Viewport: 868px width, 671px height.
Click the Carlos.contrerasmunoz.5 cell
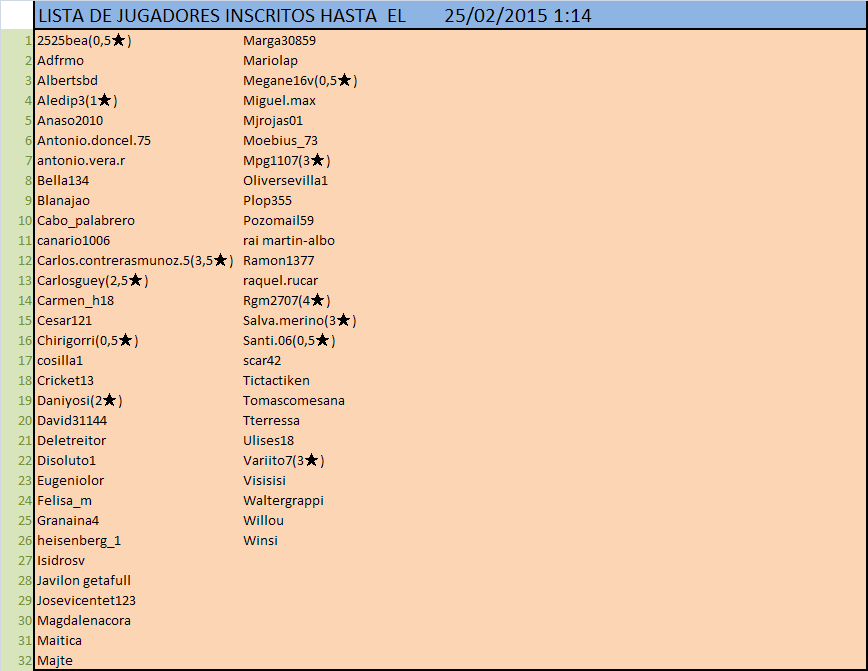coord(134,261)
